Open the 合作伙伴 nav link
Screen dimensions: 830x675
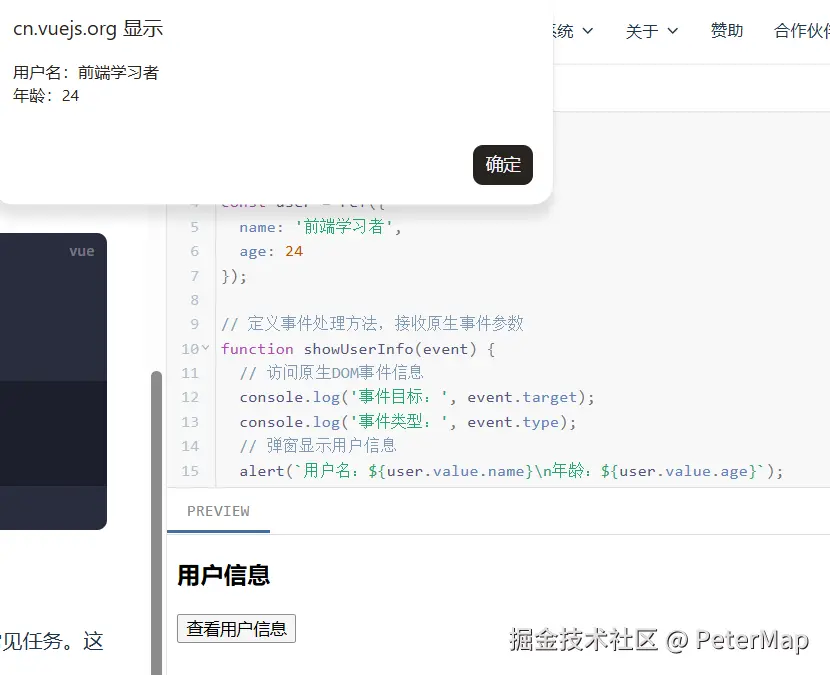801,31
